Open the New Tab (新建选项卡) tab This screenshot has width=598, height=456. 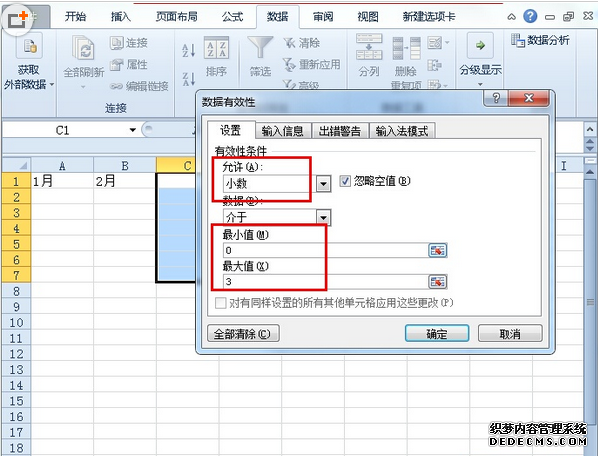429,17
